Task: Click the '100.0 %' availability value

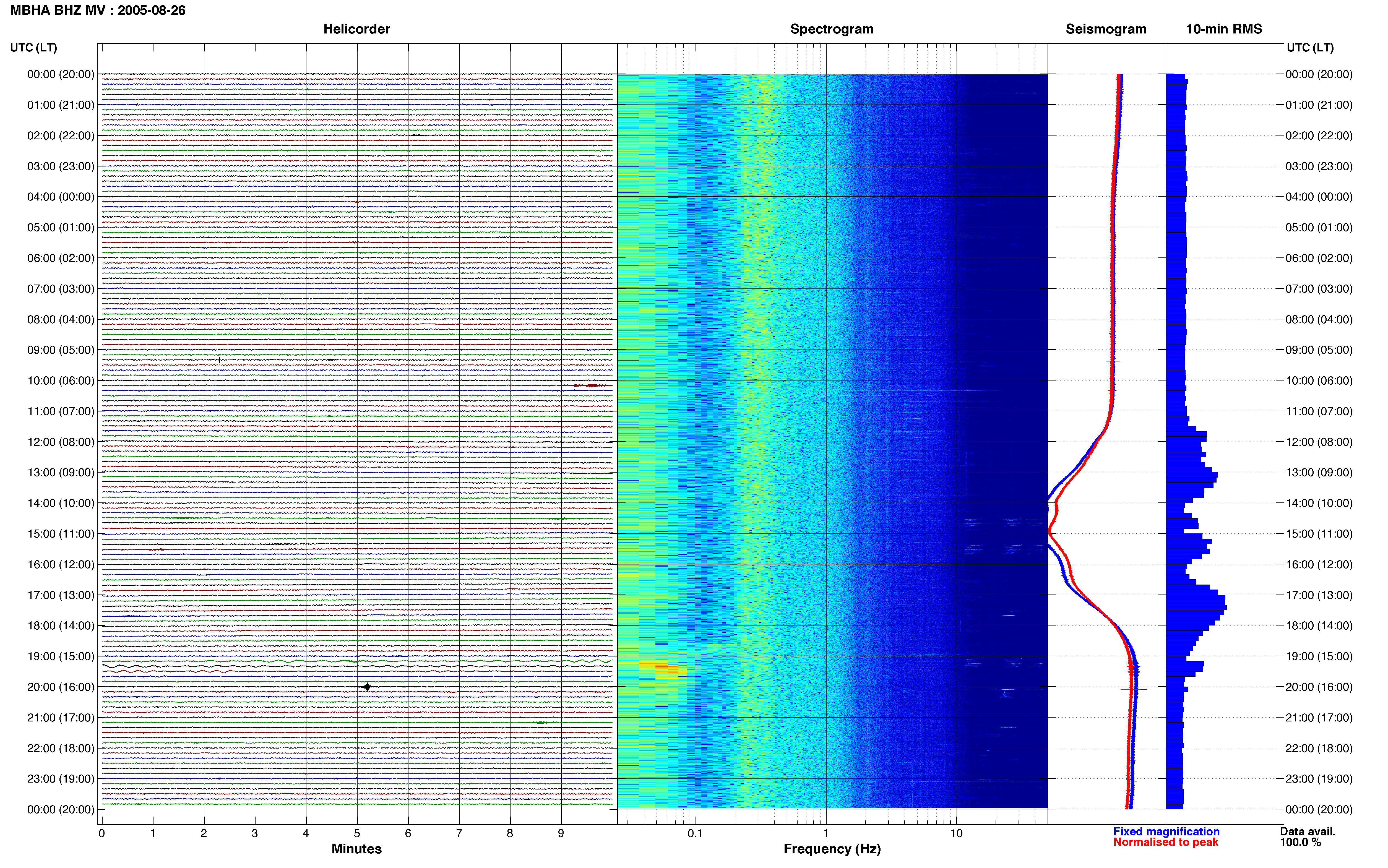Action: coord(1300,843)
